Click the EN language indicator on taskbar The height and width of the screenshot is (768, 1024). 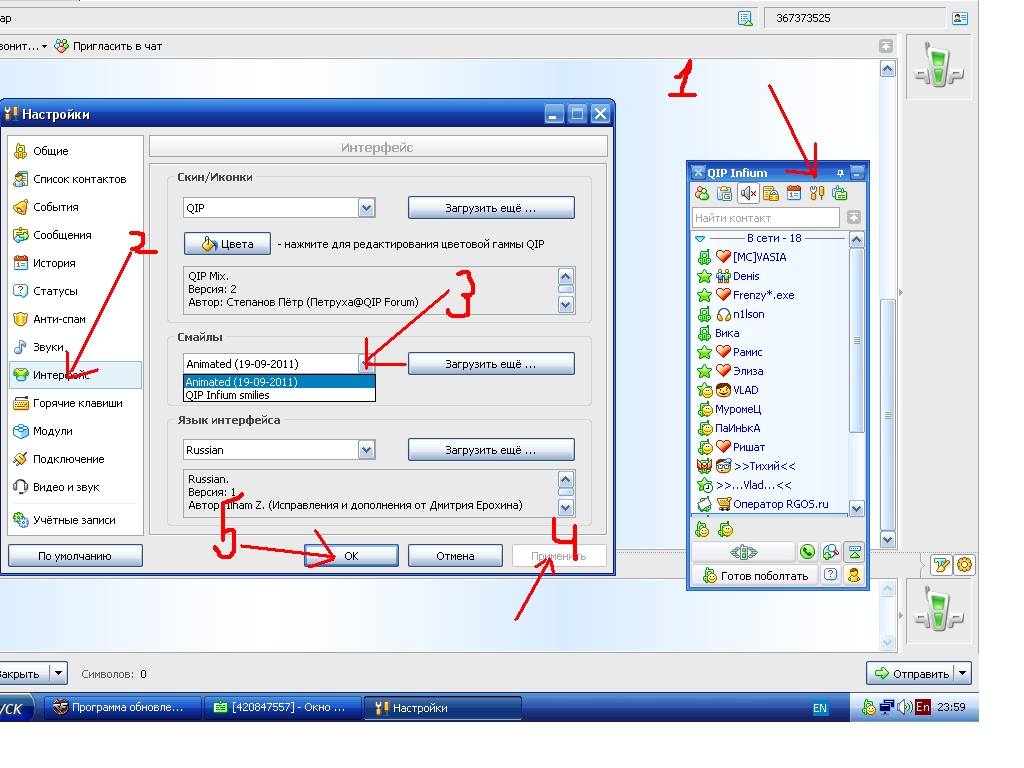tap(820, 708)
